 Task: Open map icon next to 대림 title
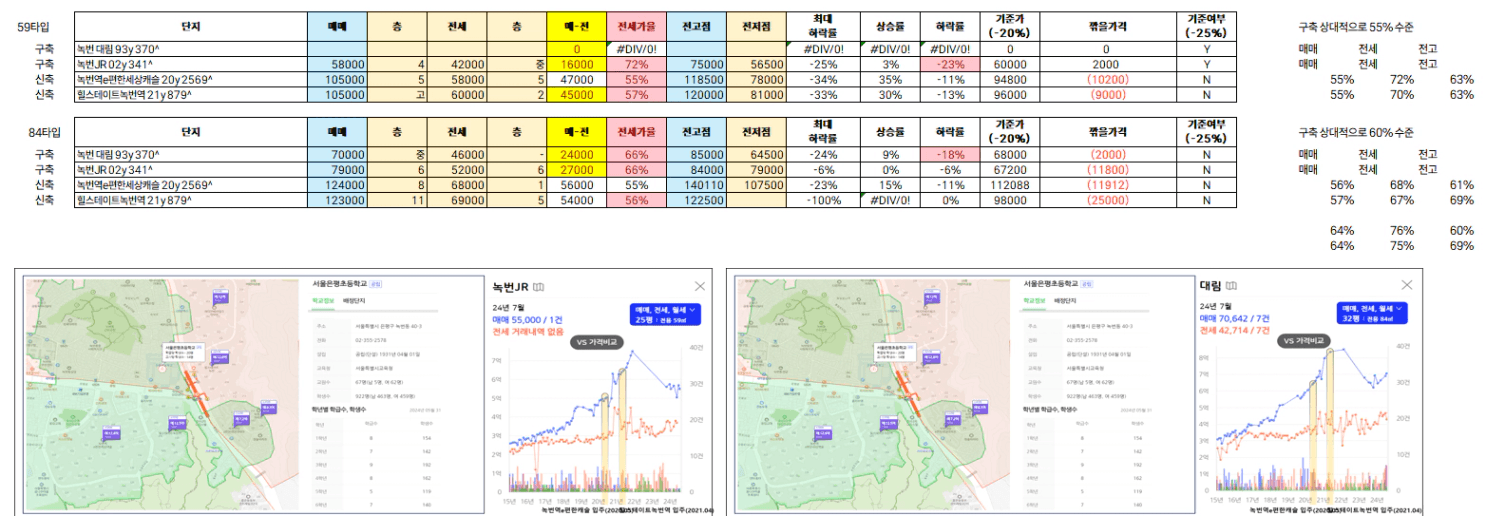click(1233, 287)
